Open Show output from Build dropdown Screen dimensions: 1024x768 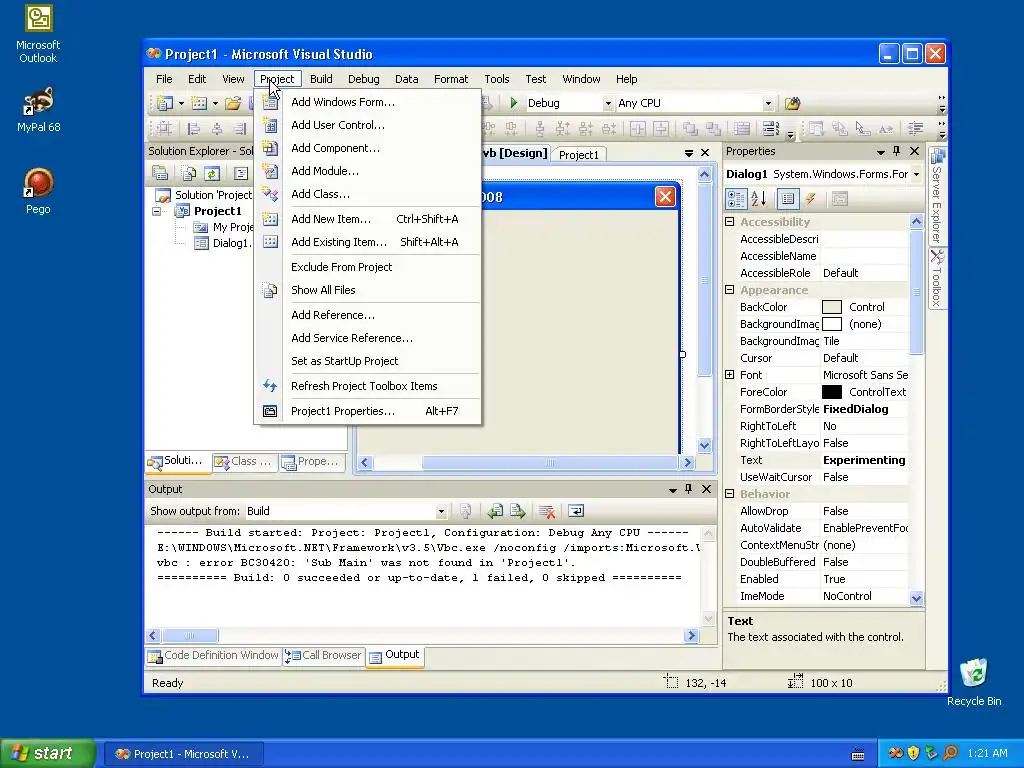tap(441, 511)
